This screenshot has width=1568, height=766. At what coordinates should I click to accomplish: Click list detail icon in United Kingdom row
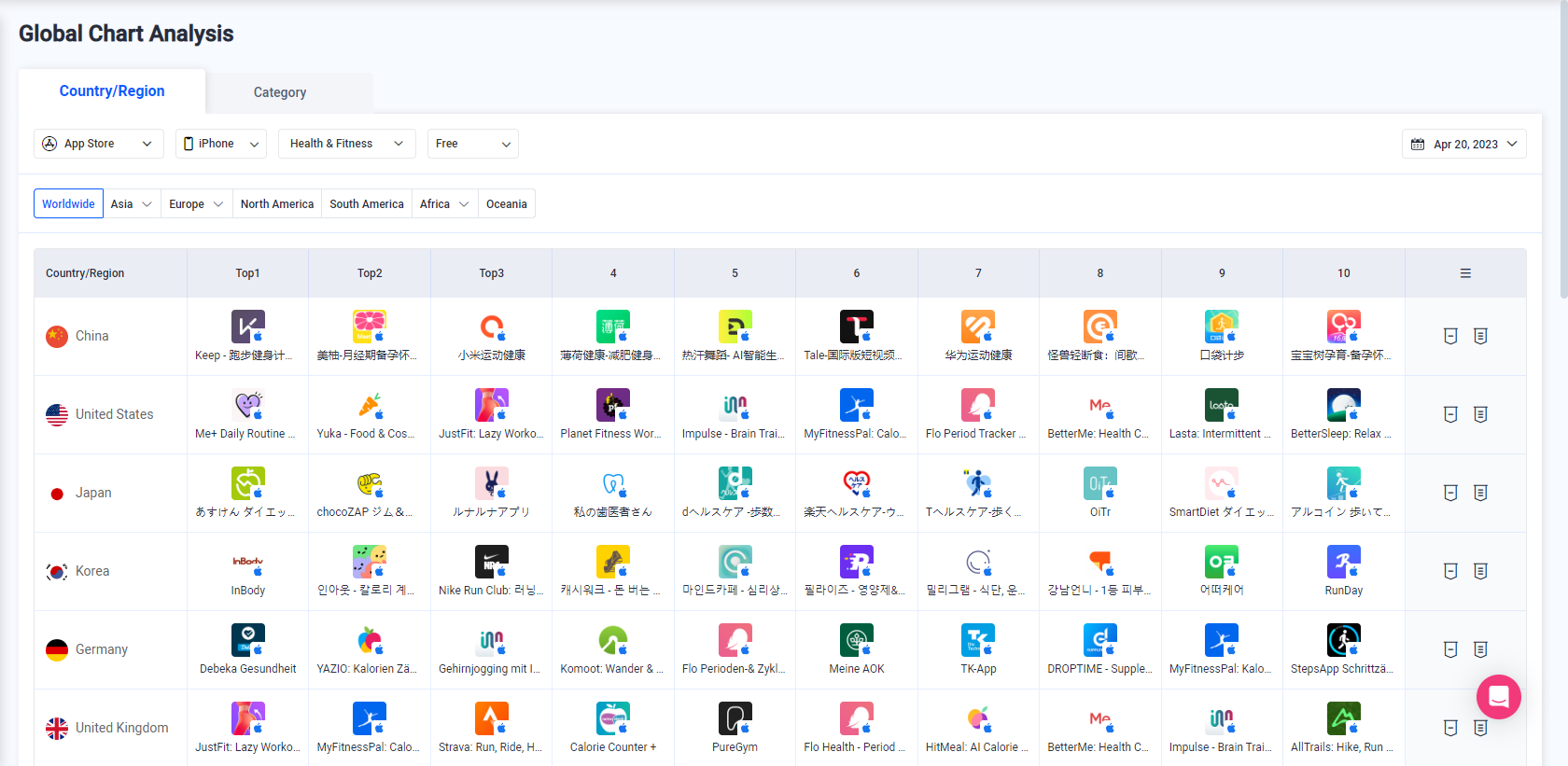click(x=1480, y=728)
